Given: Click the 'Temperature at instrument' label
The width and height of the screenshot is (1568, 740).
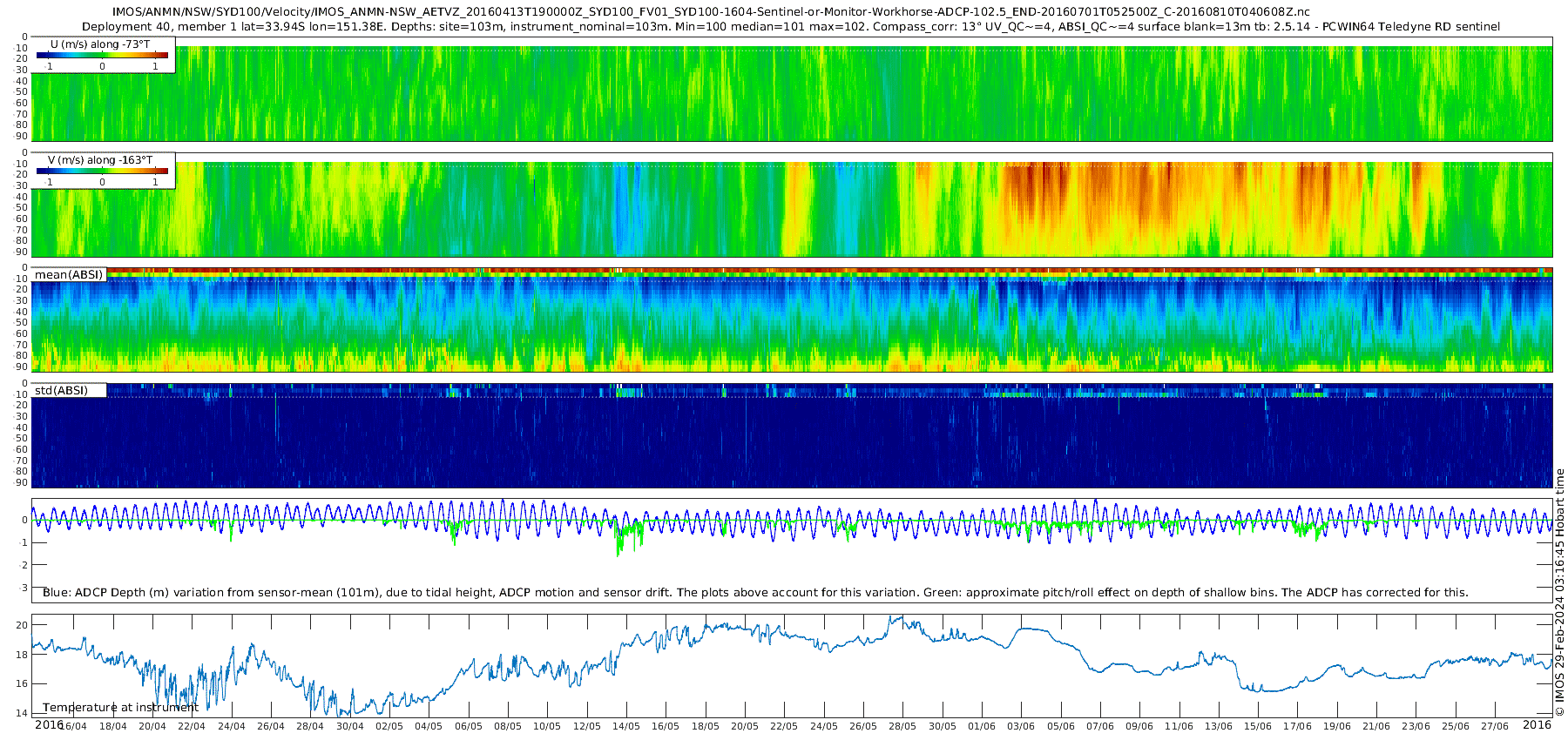Looking at the screenshot, I should (120, 708).
